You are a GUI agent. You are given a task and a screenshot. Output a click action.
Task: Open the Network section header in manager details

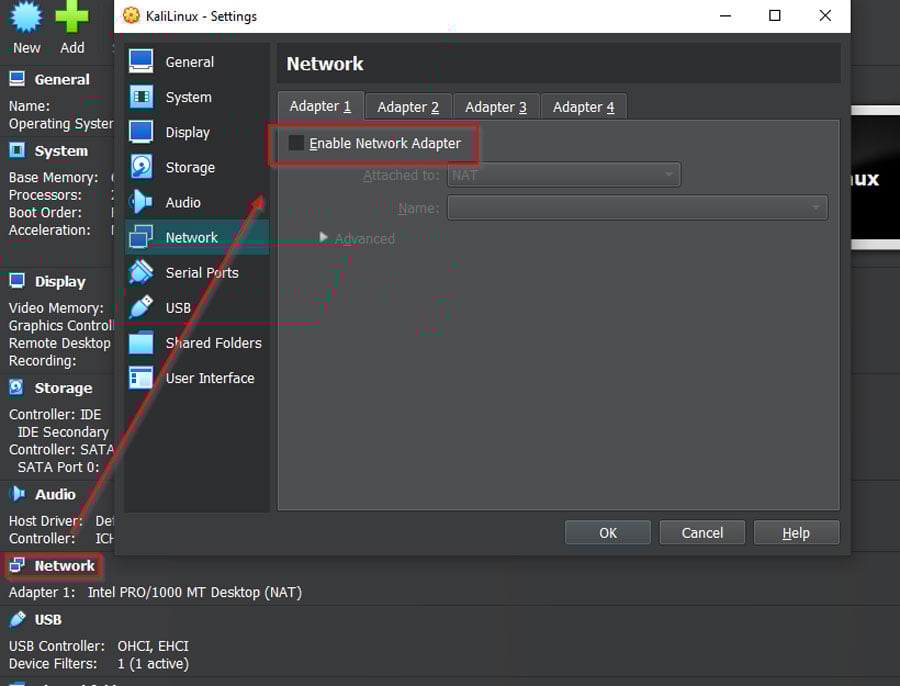coord(64,565)
